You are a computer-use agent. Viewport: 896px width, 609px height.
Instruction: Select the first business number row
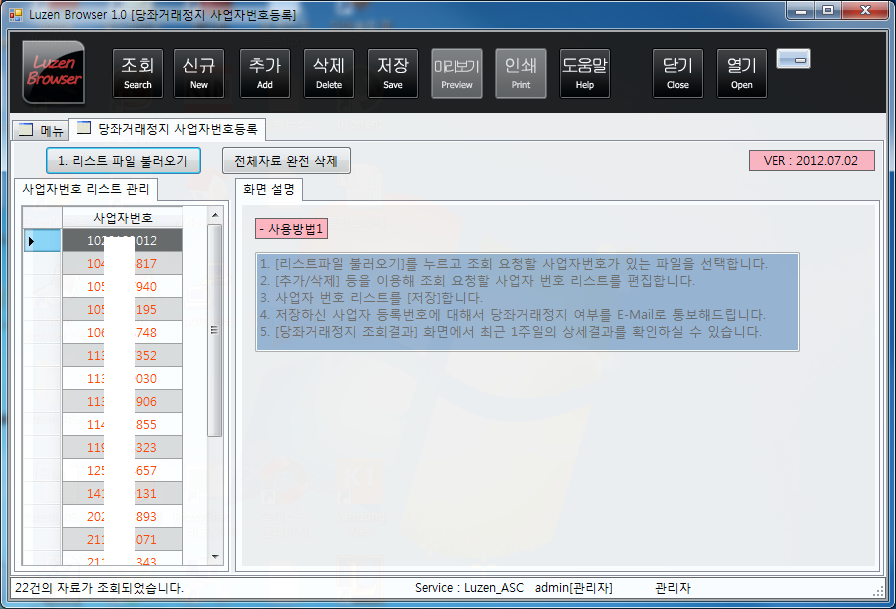[x=120, y=240]
